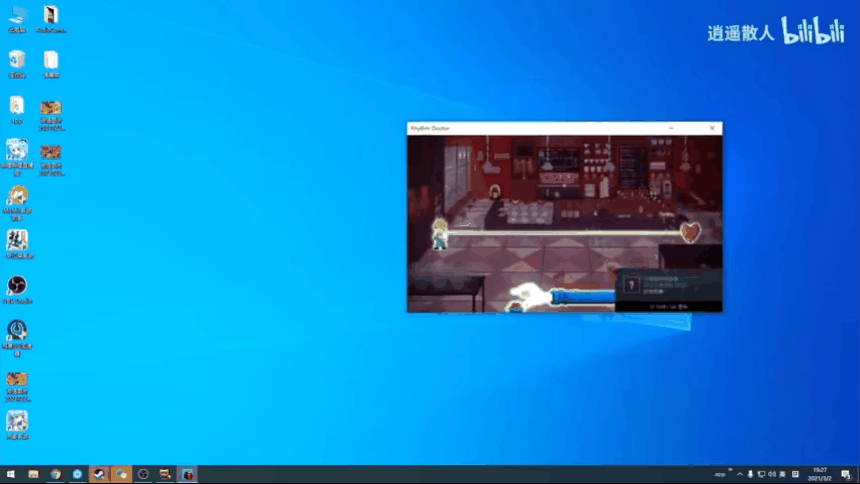Open the clock and date flyout

pos(819,474)
